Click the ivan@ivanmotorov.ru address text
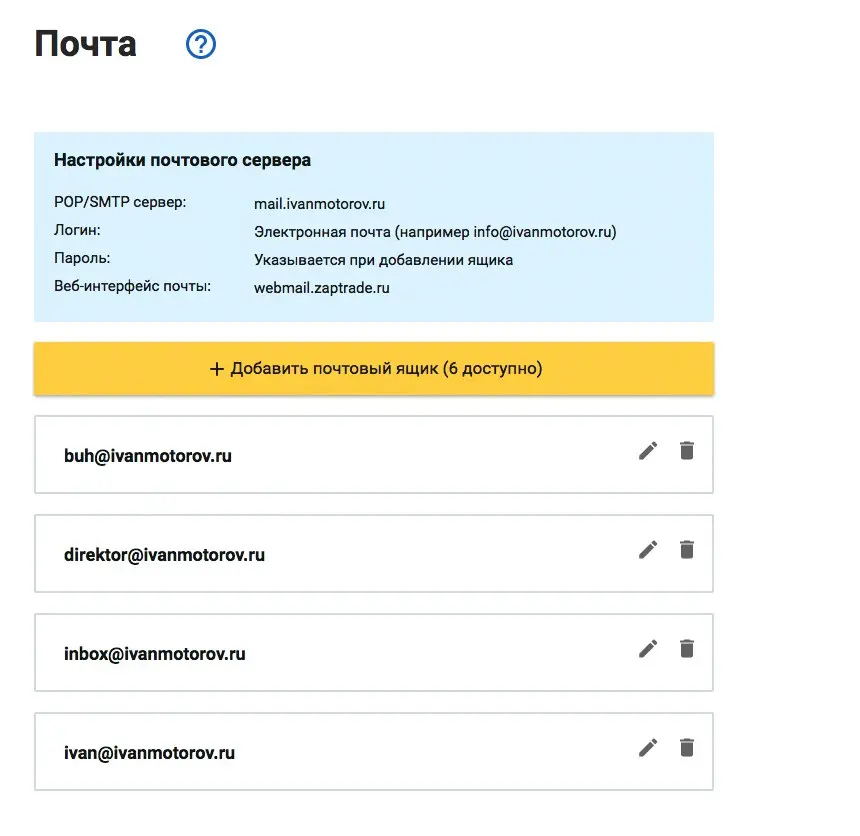This screenshot has width=860, height=836. pyautogui.click(x=149, y=753)
